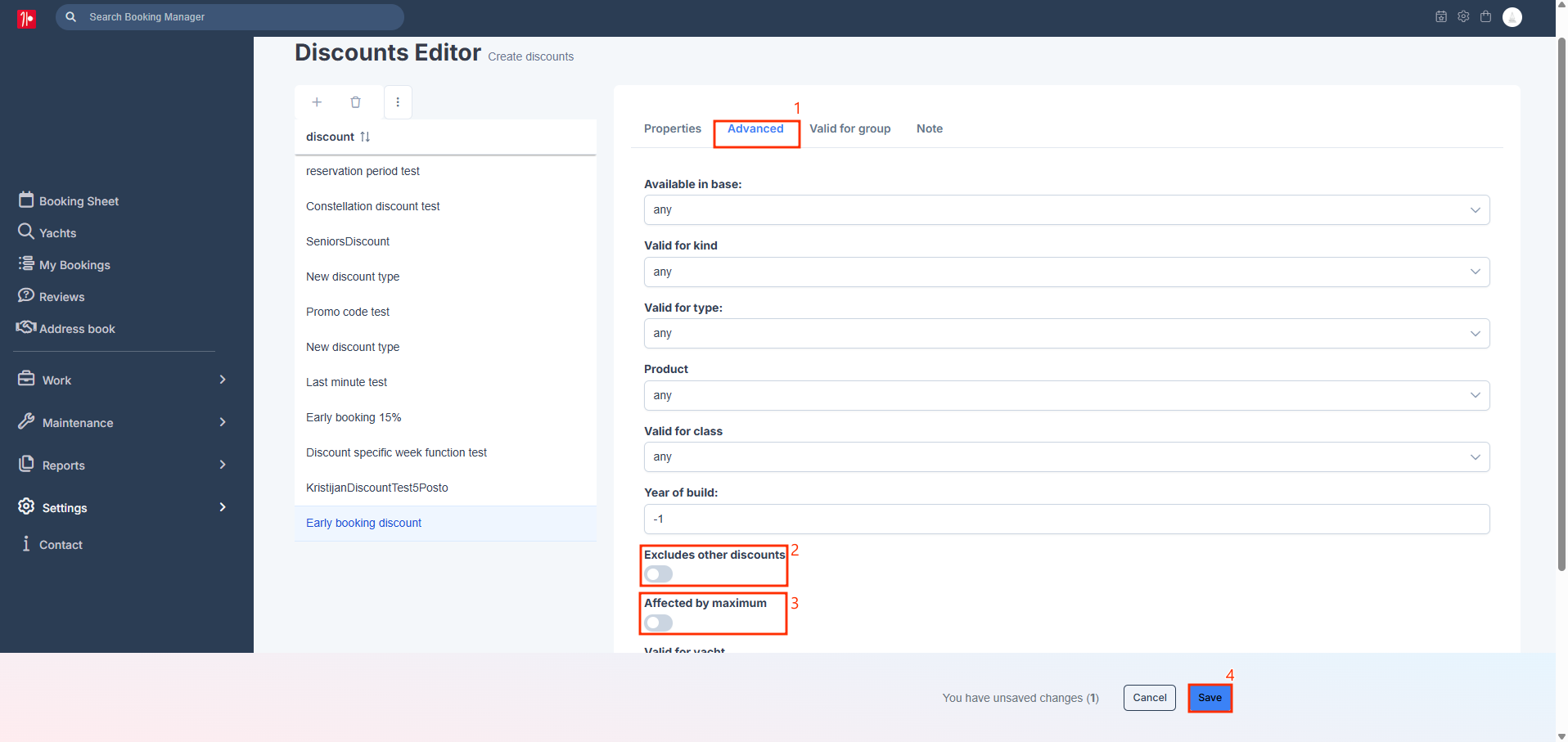
Task: Click the Reviews speech bubble icon
Action: [x=26, y=295]
